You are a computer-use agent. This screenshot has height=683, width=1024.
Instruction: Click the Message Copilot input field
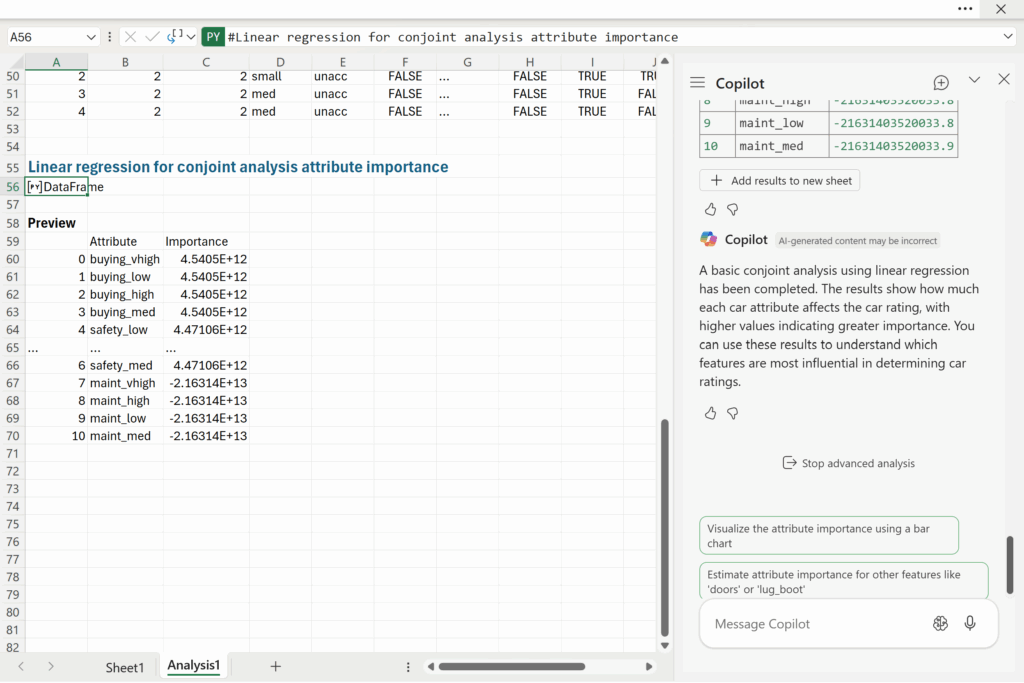tap(810, 624)
